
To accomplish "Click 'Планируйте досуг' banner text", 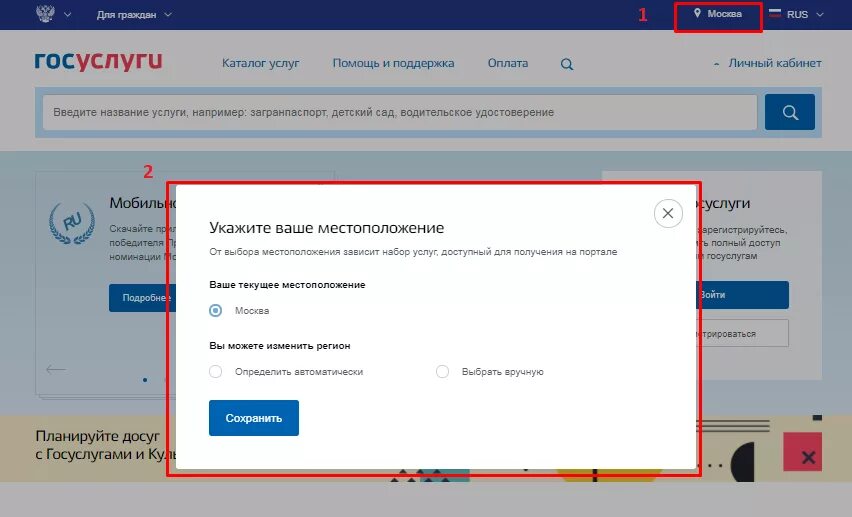I will tap(98, 436).
